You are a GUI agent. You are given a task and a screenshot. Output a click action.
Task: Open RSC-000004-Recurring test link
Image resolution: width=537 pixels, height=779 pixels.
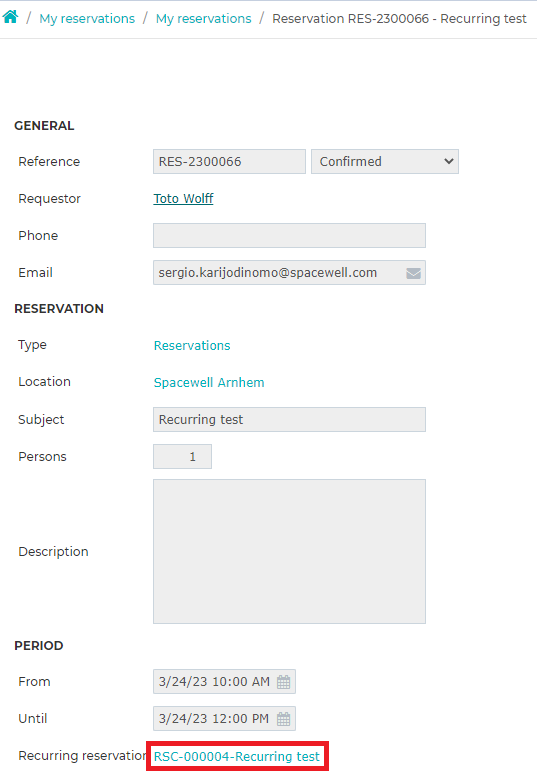[x=237, y=756]
